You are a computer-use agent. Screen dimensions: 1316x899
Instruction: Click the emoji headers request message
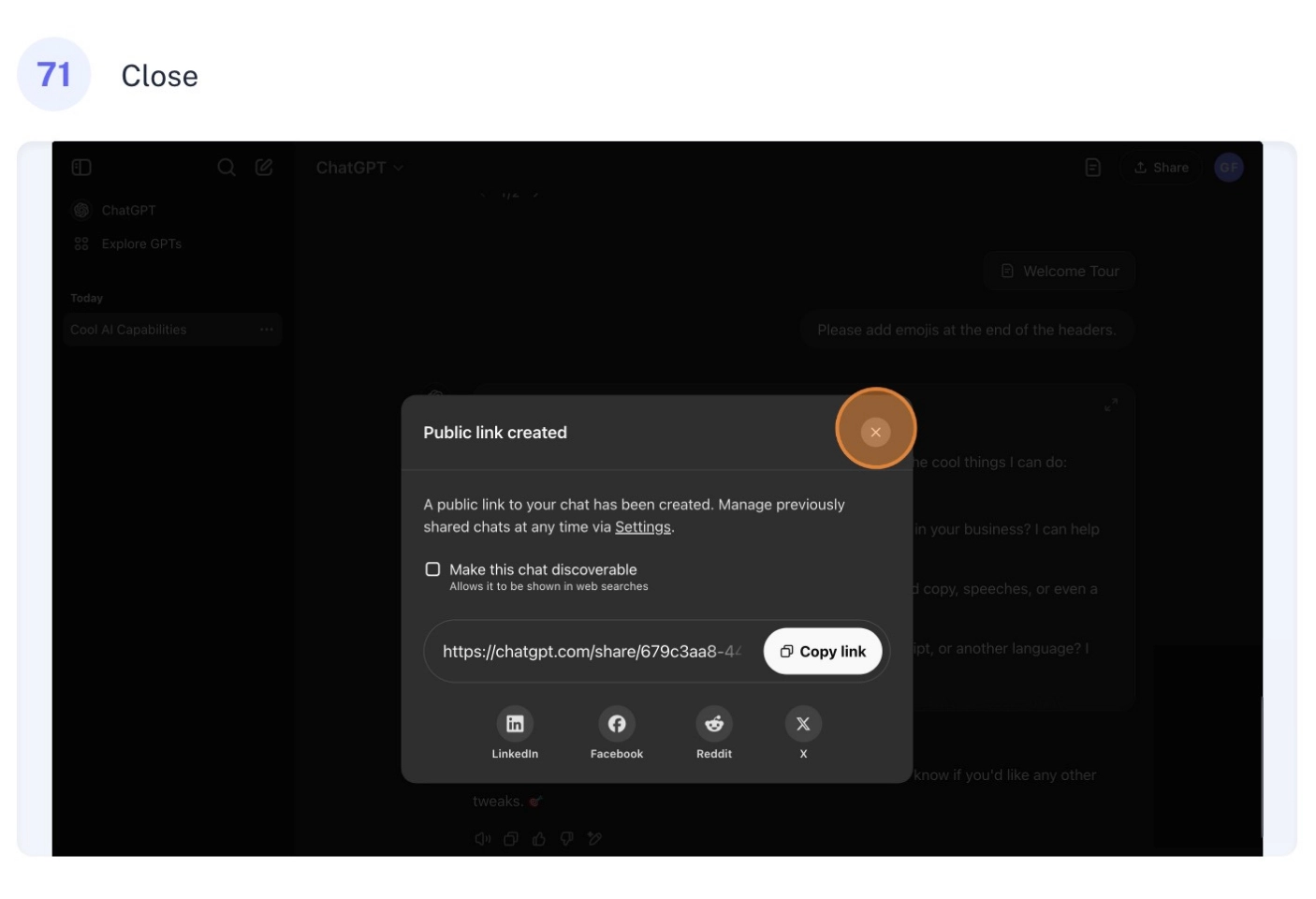[966, 330]
